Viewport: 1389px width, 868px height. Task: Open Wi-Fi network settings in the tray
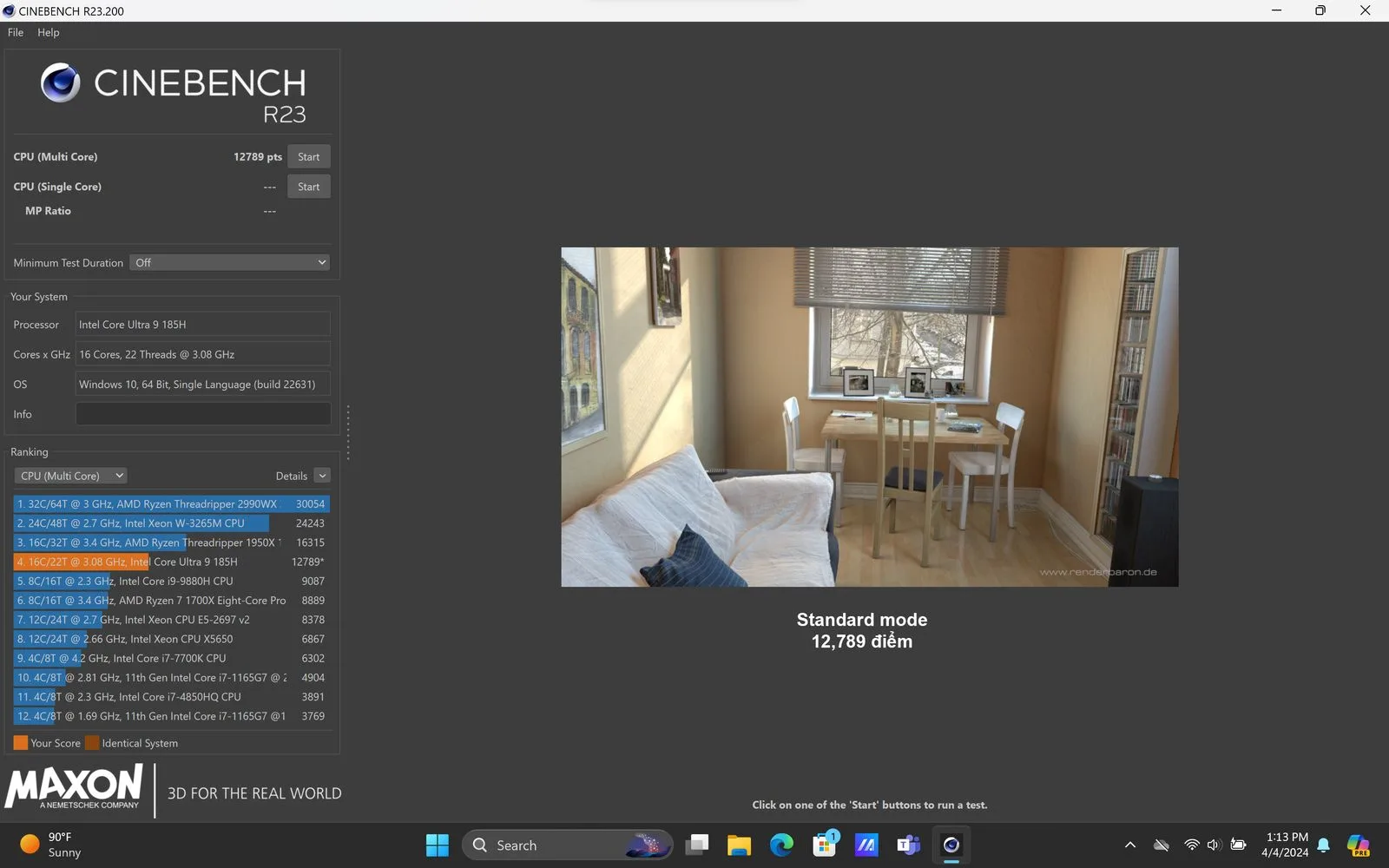tap(1192, 845)
